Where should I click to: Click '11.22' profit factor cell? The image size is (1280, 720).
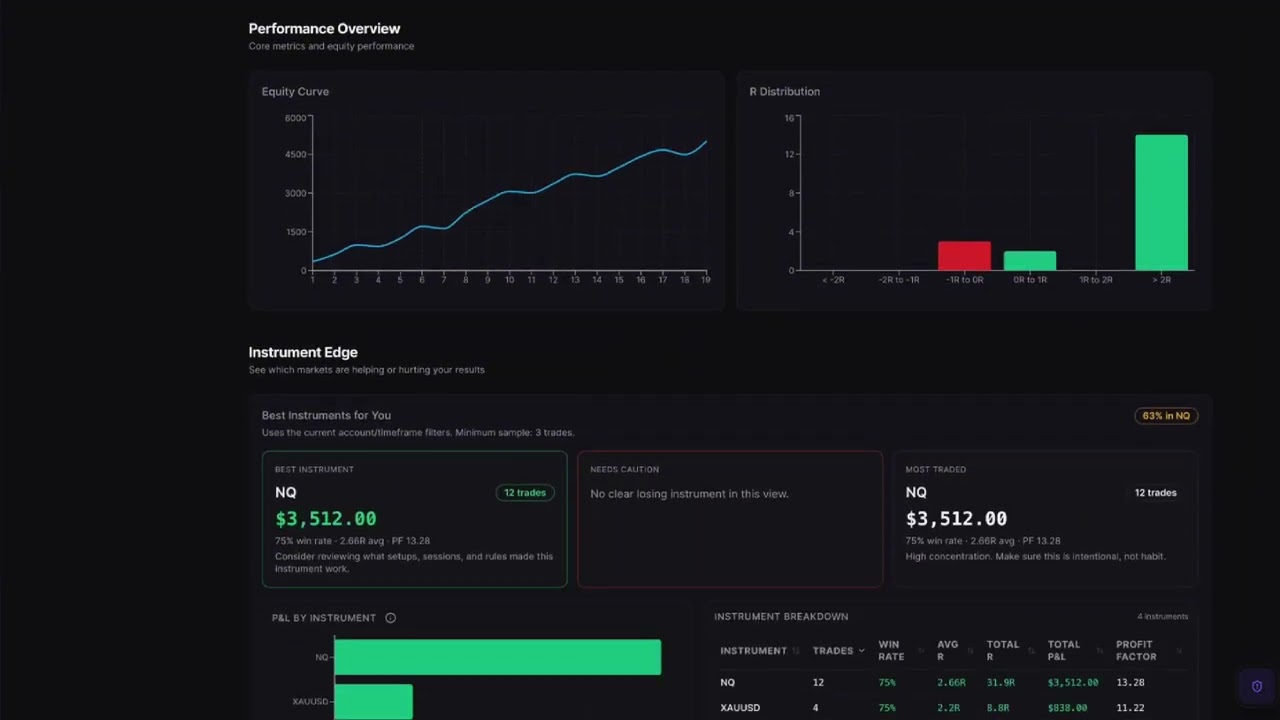[1130, 708]
